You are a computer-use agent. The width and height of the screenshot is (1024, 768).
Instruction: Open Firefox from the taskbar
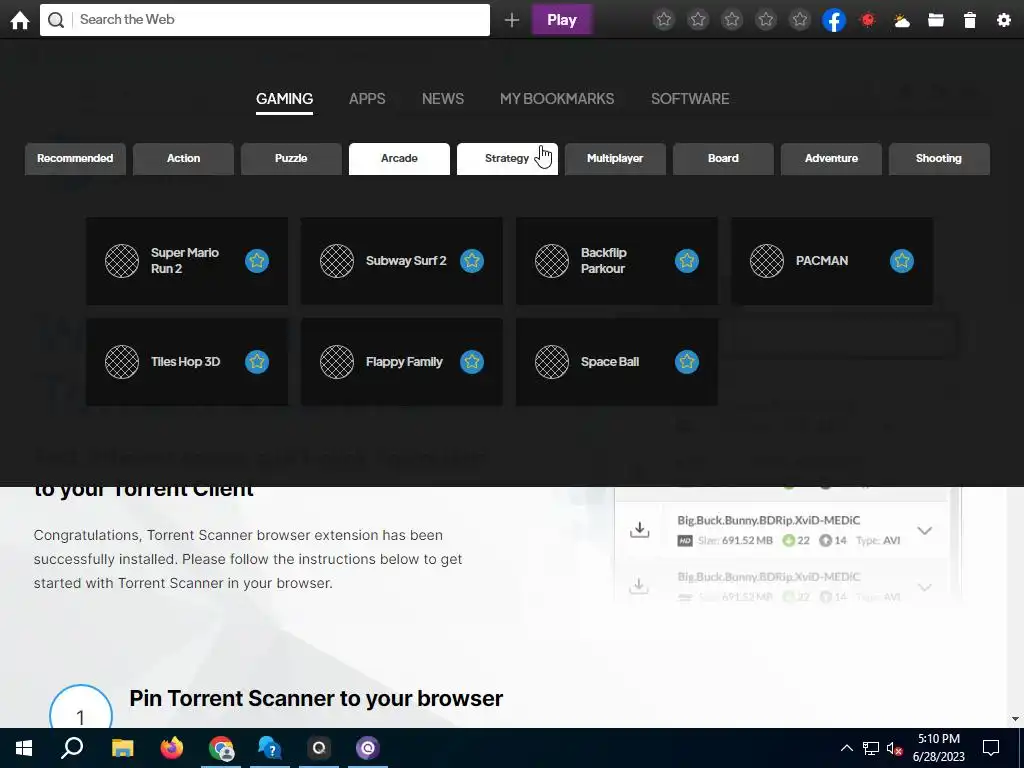[x=172, y=748]
